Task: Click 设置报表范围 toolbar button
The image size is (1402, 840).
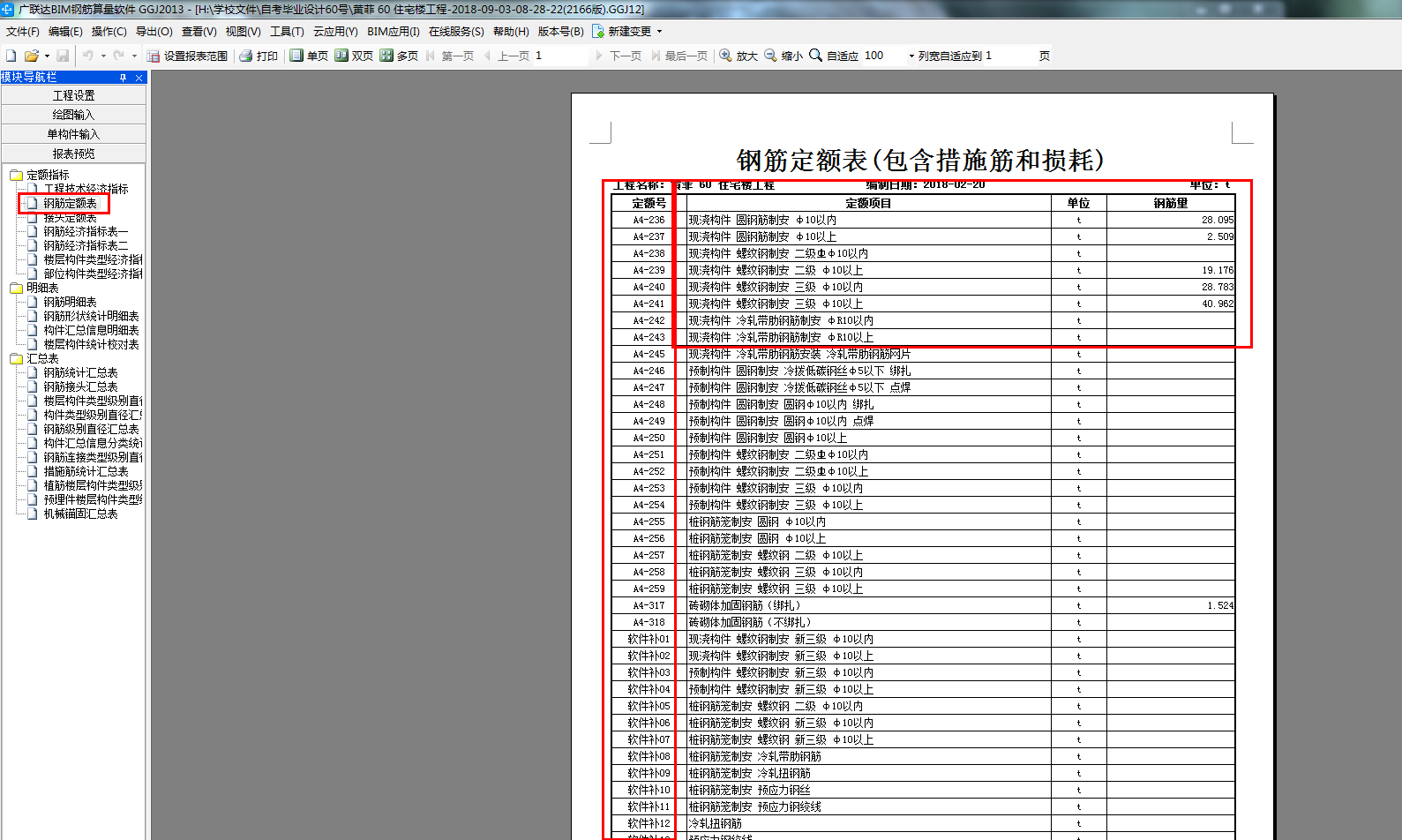Action: point(187,56)
